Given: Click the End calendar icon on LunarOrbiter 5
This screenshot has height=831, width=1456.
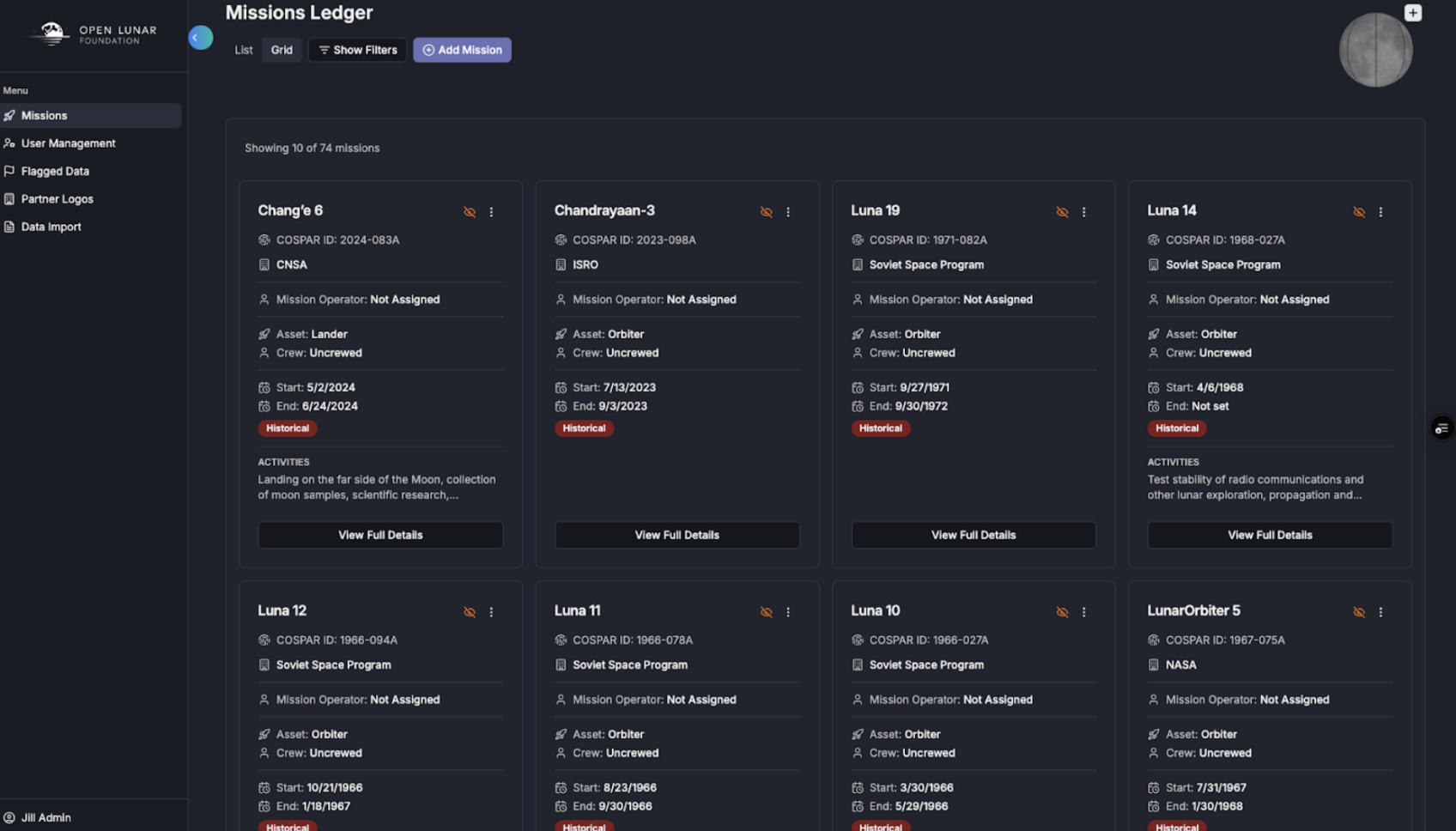Looking at the screenshot, I should 1154,807.
